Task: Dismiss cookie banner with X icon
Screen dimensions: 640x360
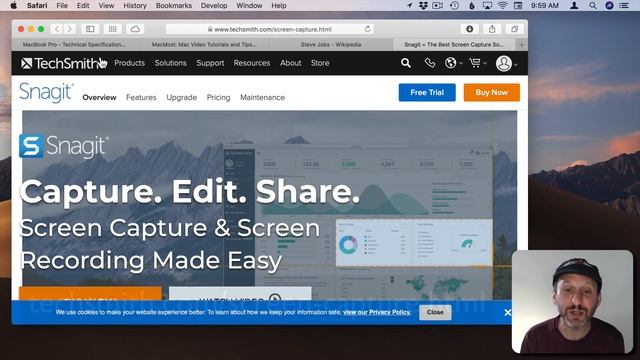Action: 507,313
